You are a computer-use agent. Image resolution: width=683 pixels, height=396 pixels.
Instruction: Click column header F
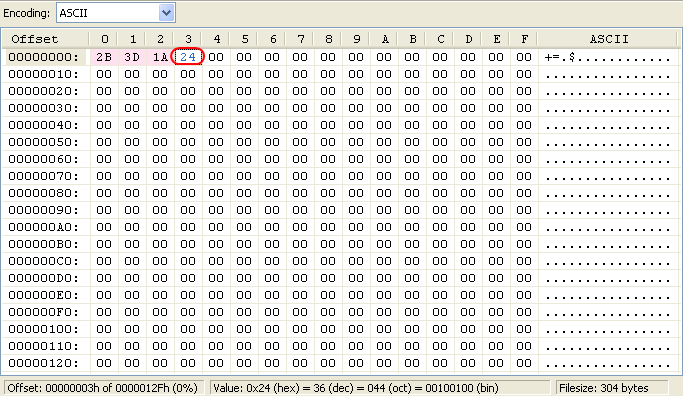coord(524,39)
